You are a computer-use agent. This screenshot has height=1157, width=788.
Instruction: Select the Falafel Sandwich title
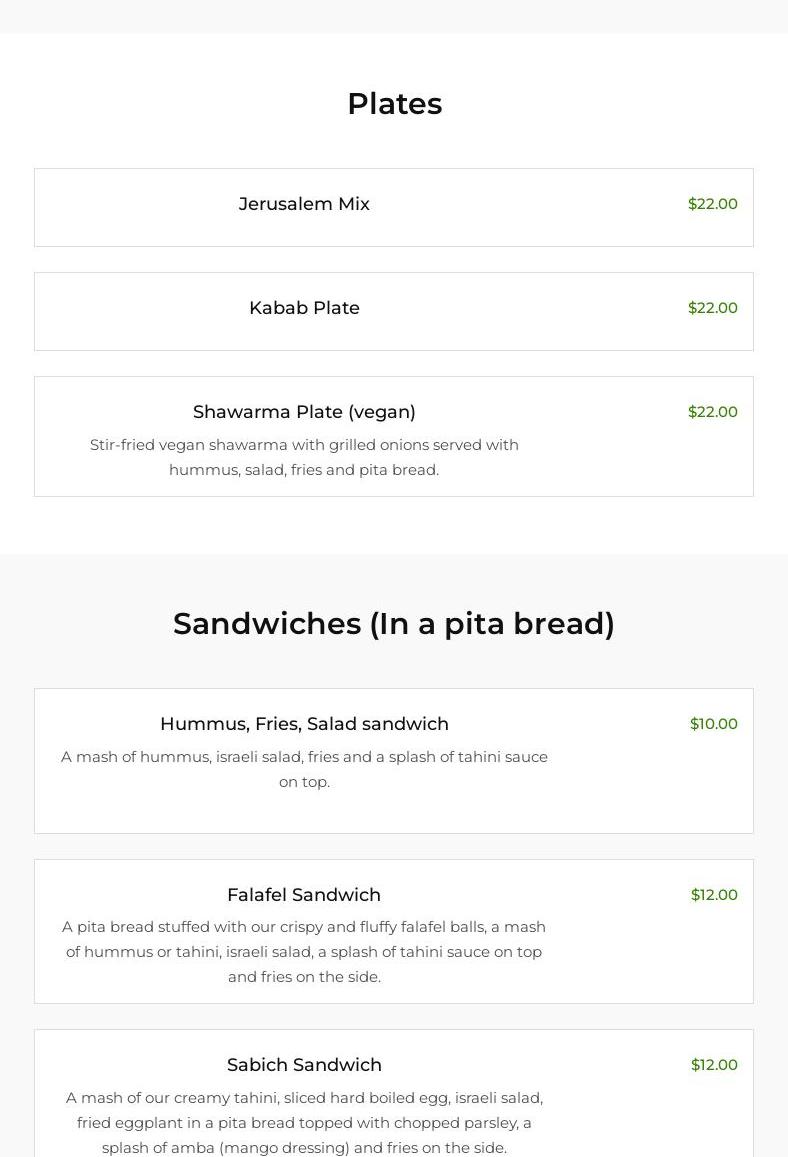[x=304, y=895]
